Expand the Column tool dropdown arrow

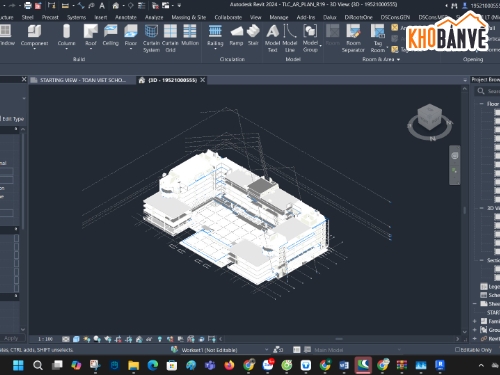click(66, 49)
